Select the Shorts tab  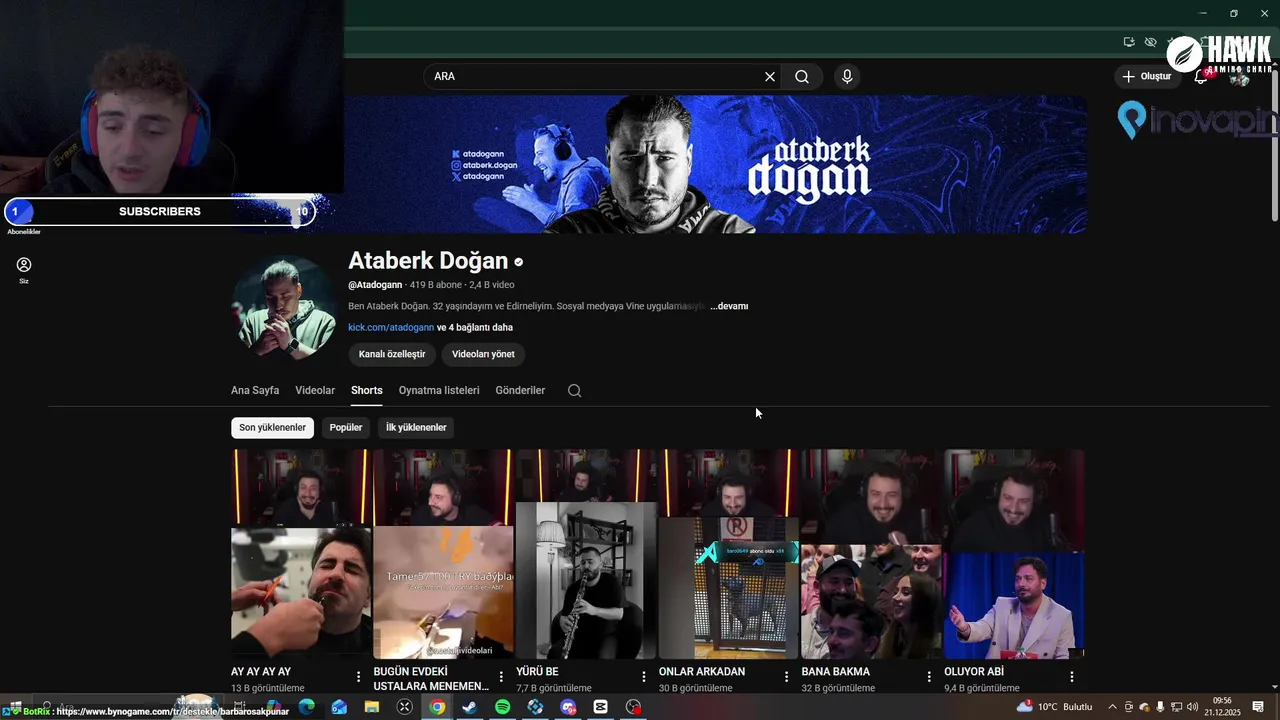[367, 391]
